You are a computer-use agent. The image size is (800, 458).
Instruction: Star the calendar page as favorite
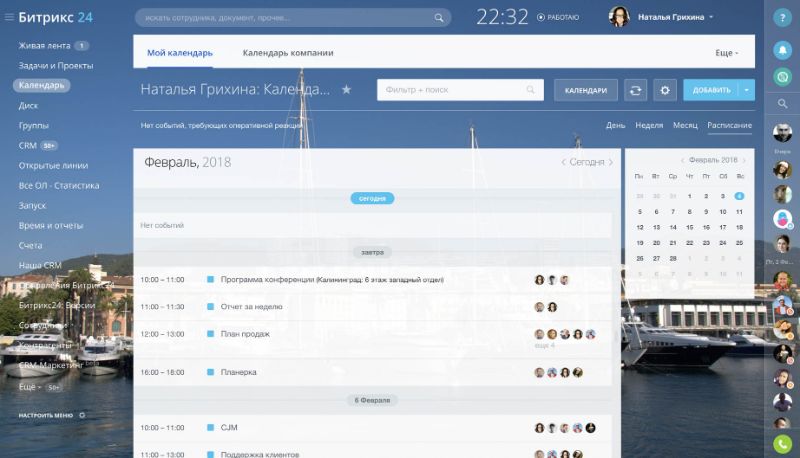coord(347,90)
